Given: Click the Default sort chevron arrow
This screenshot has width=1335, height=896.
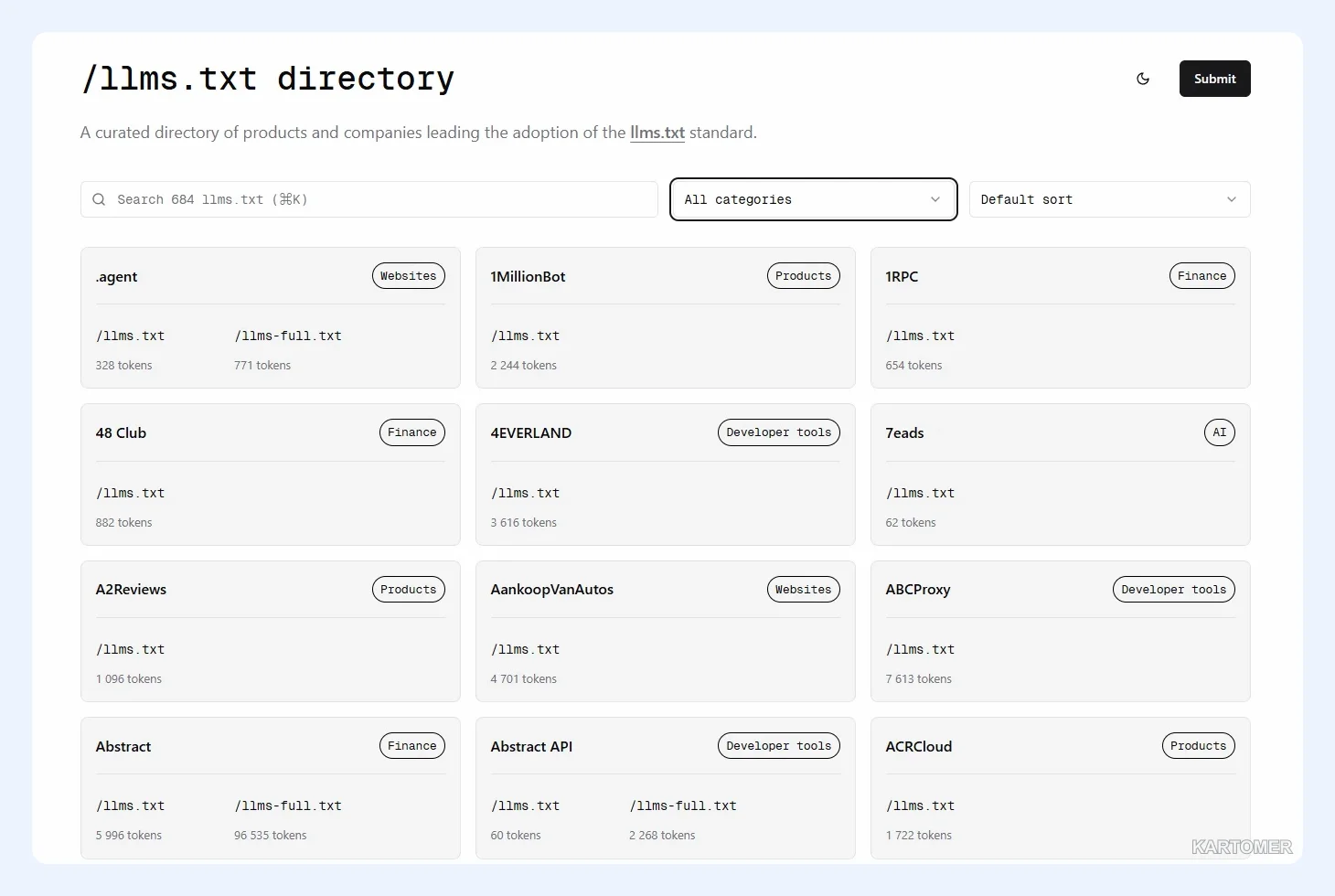Looking at the screenshot, I should point(1231,199).
